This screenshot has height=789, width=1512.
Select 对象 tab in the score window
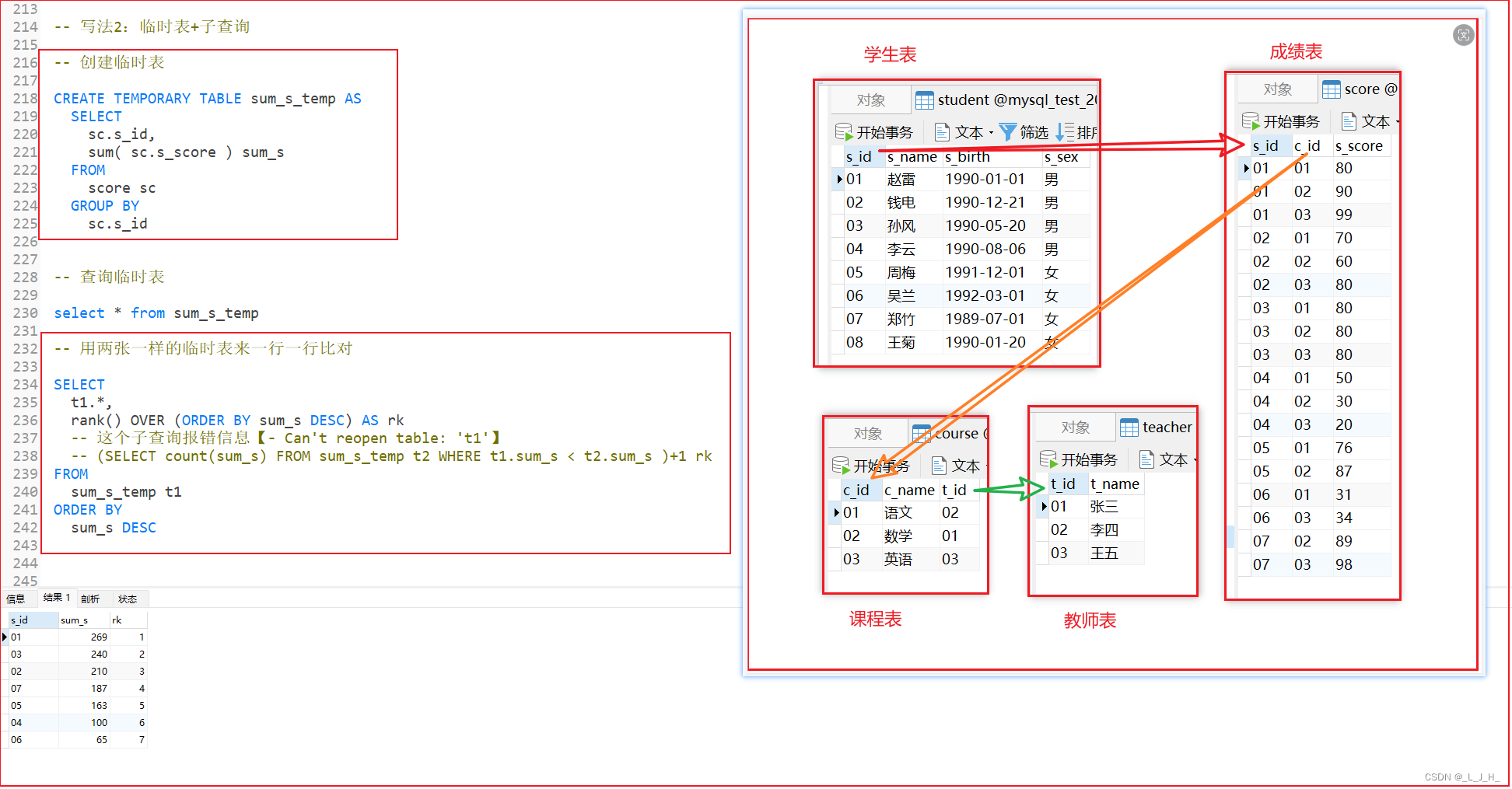pyautogui.click(x=1277, y=89)
